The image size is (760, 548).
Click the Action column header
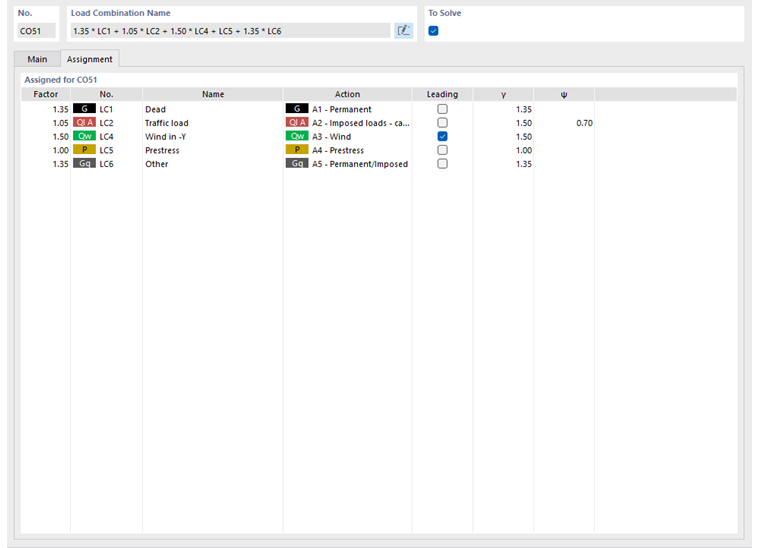click(x=348, y=94)
